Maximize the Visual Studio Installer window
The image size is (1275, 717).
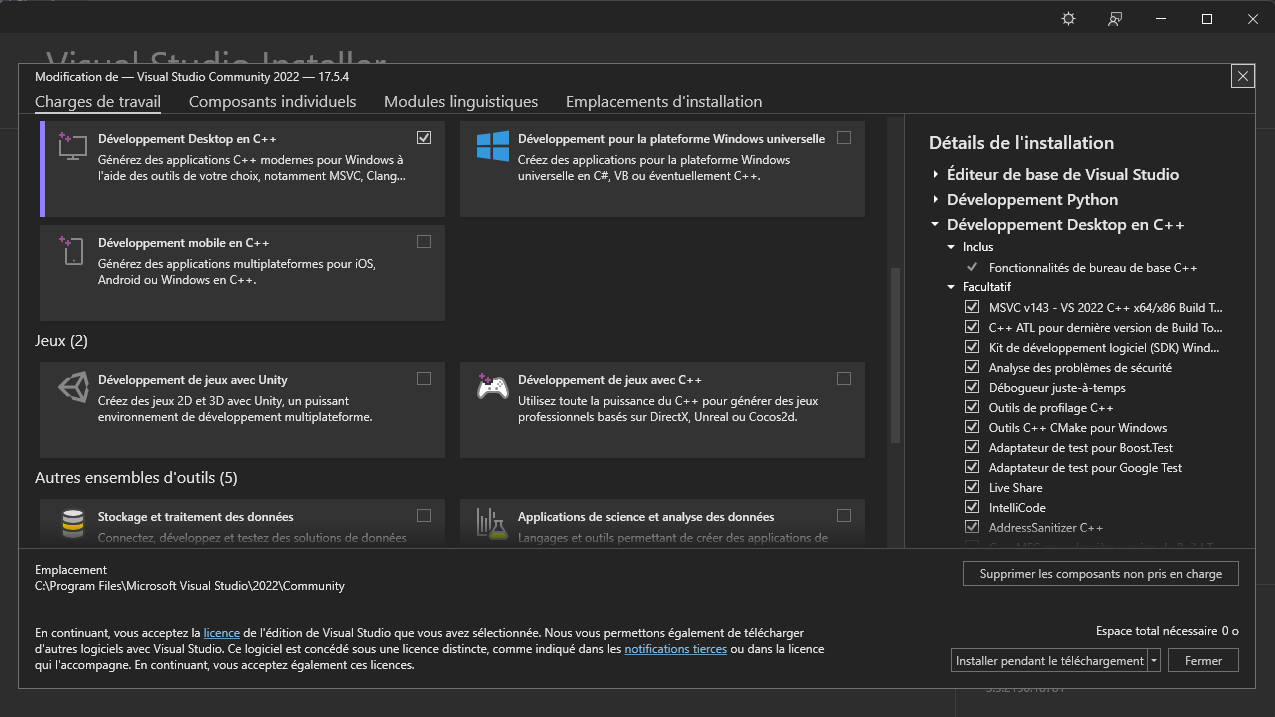[1207, 19]
